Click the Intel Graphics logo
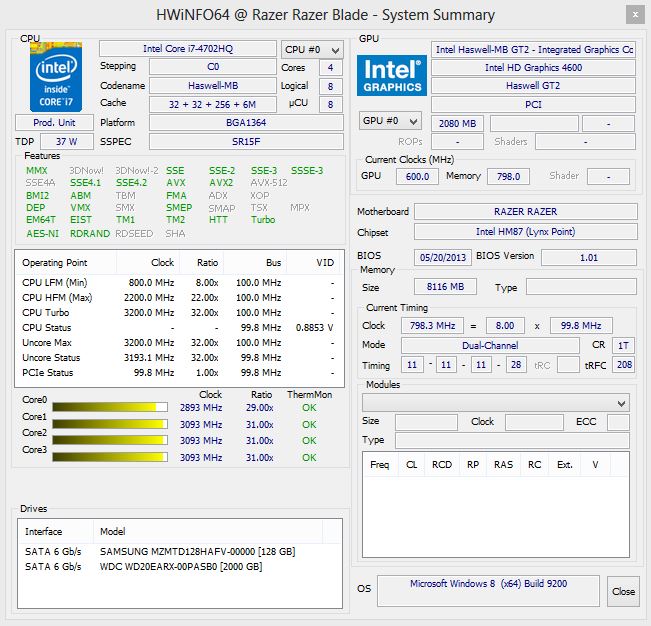Screen dimensions: 651x626 point(392,76)
